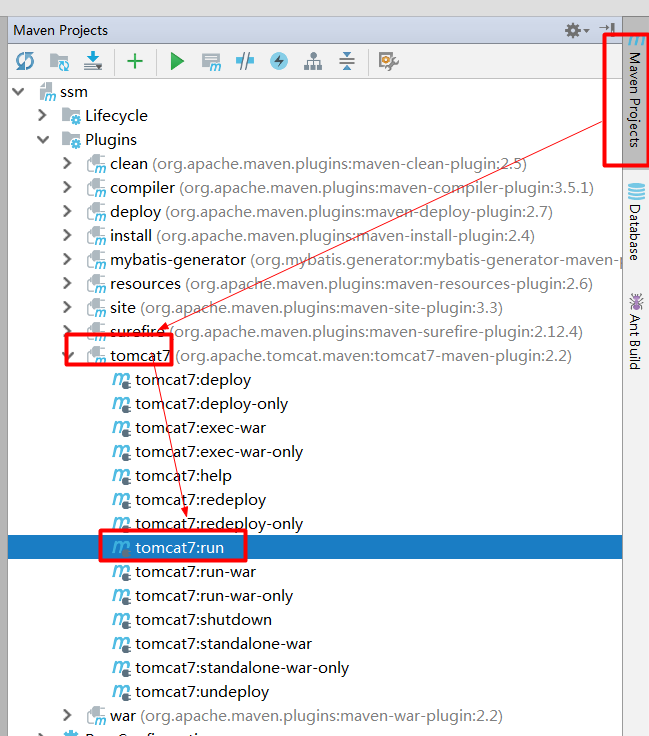Click Generate Sources and Update Folders icon
The image size is (649, 736).
point(60,61)
